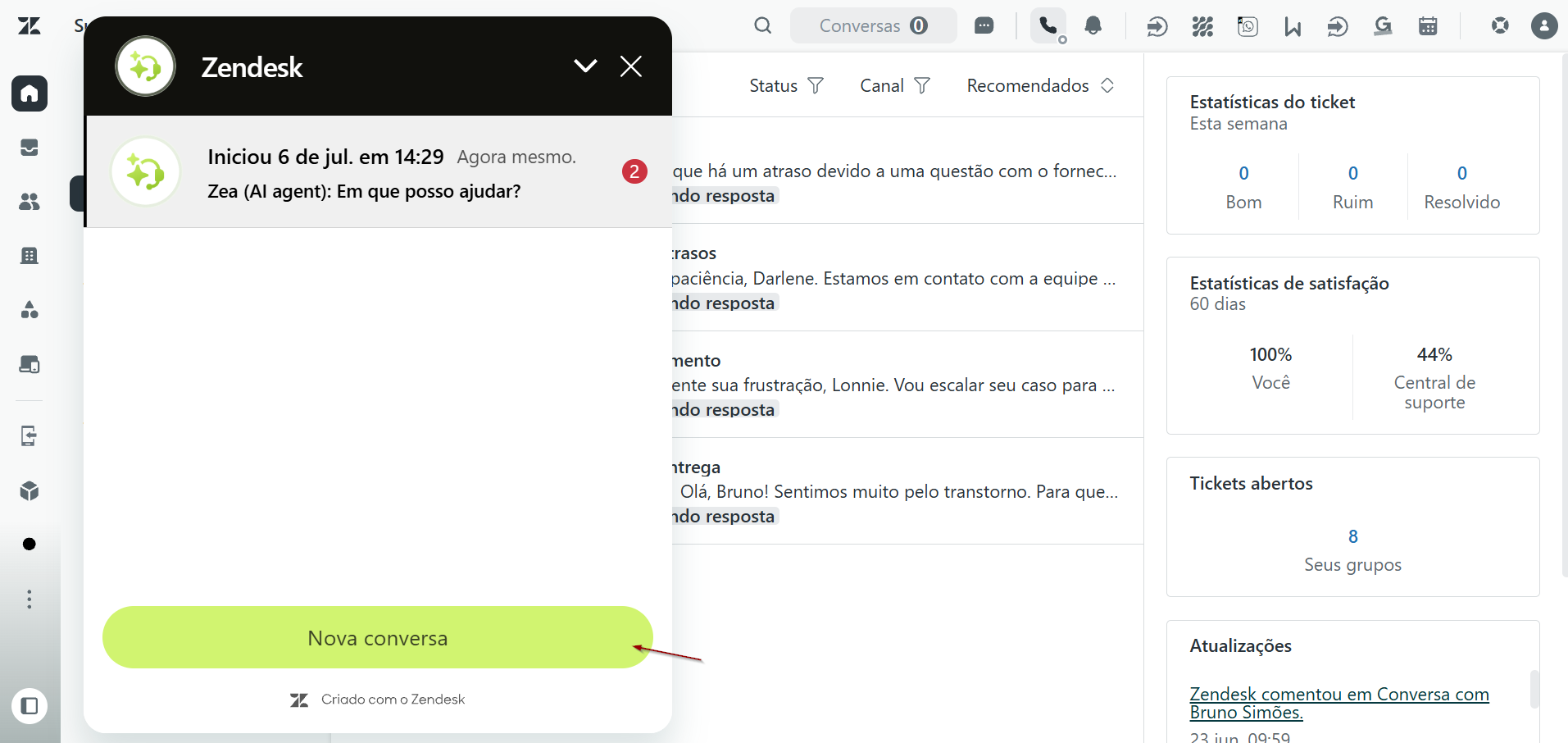Open the WhatsApp app icon
Screen dimensions: 1568x743
click(x=1248, y=27)
